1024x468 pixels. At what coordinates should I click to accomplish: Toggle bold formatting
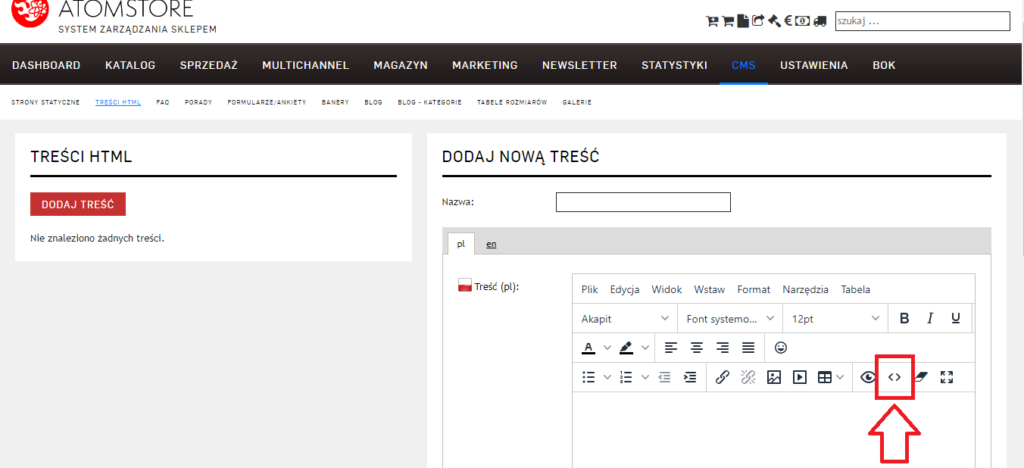(904, 318)
